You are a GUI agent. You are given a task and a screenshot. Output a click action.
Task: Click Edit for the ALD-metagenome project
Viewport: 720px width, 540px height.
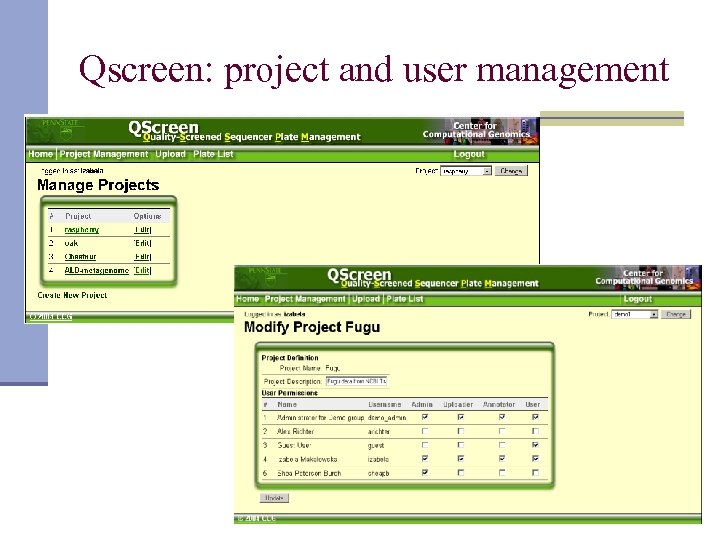[142, 270]
